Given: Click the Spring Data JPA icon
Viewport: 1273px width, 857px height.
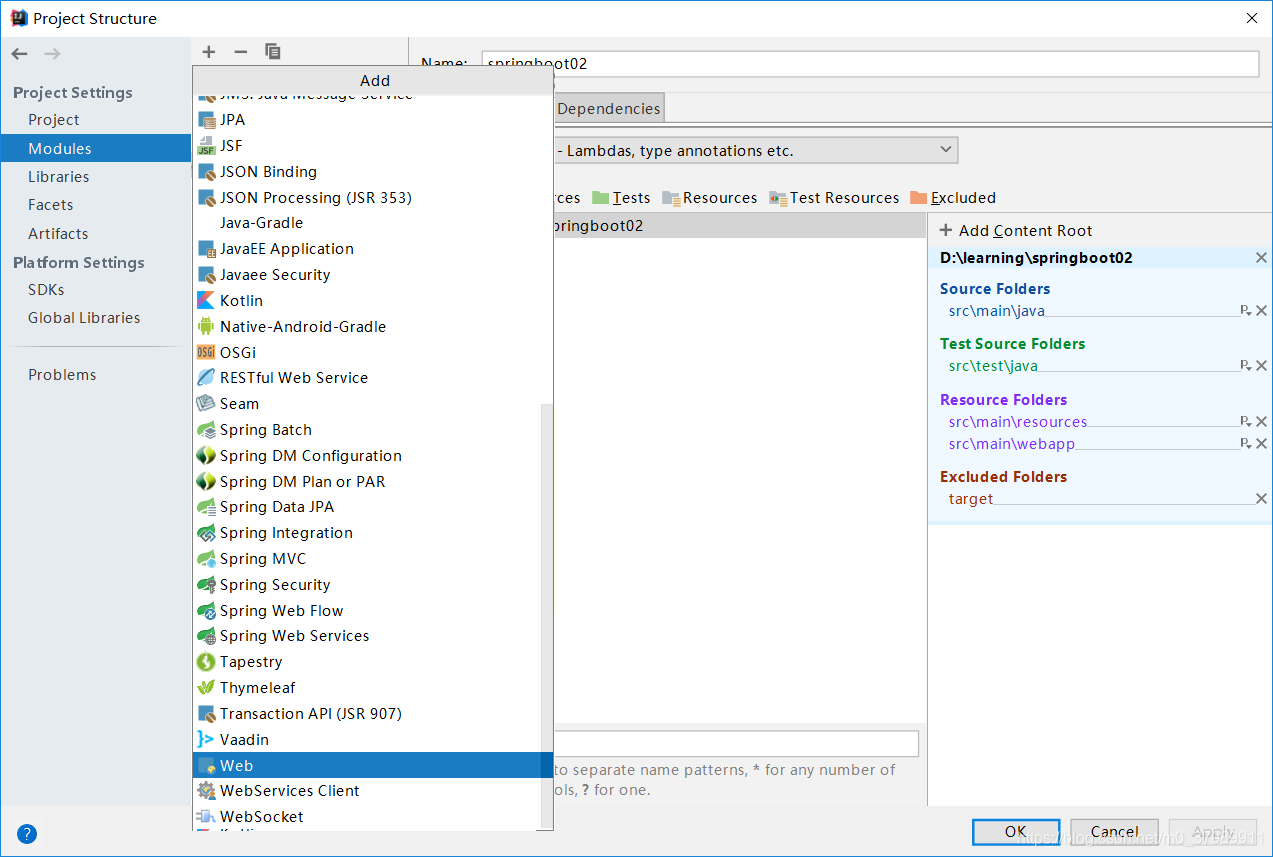Looking at the screenshot, I should tap(206, 507).
